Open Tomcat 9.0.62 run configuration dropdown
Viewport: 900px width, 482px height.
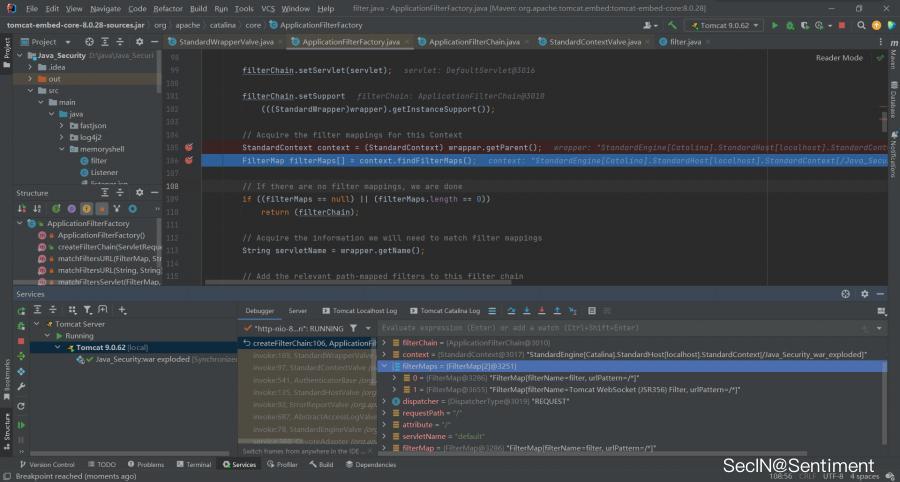tap(726, 25)
